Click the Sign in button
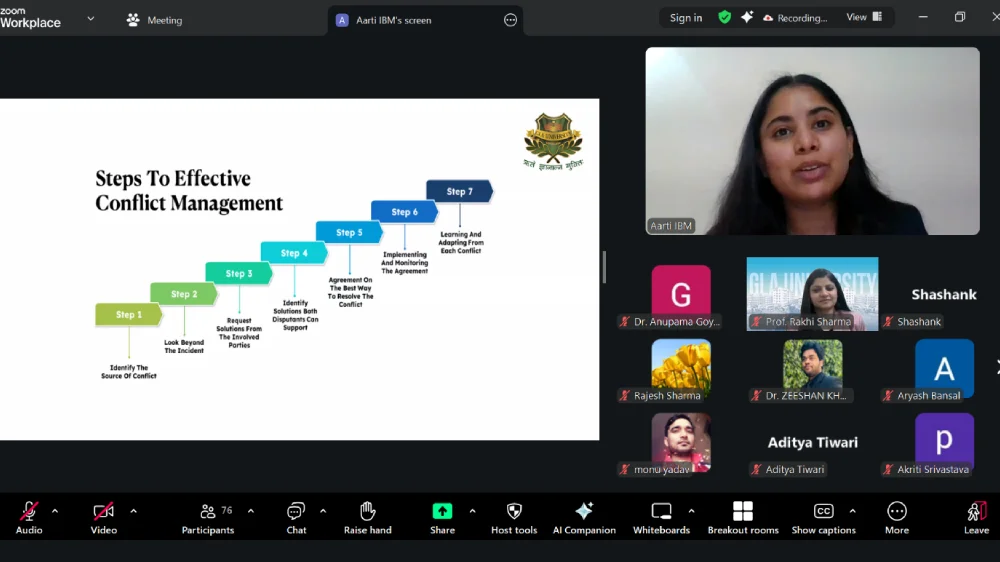Viewport: 1000px width, 562px height. click(686, 18)
